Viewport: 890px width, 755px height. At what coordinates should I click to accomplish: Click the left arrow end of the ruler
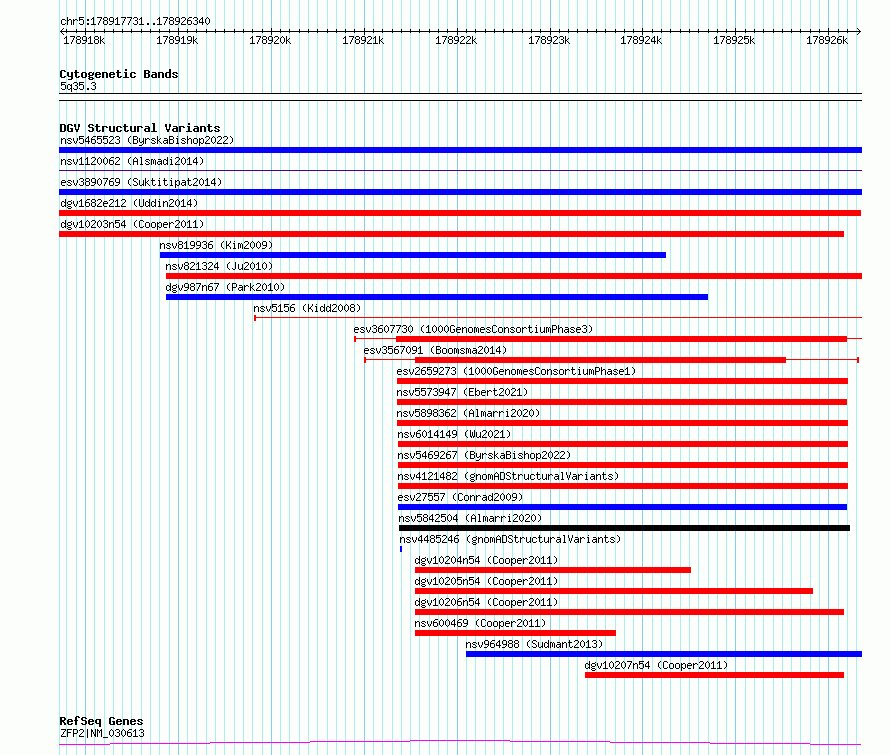pos(62,31)
